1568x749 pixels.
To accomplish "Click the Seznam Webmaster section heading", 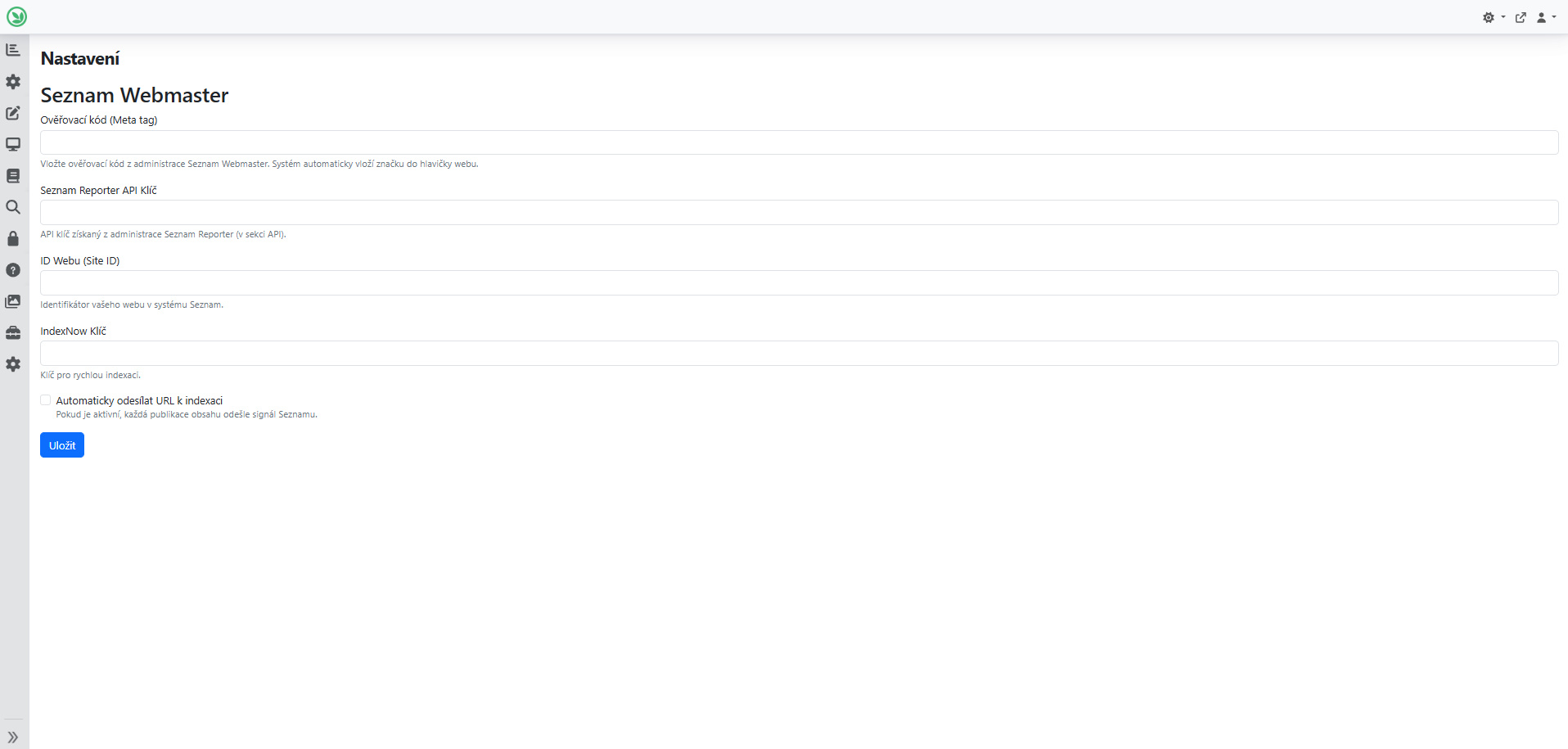I will pyautogui.click(x=134, y=95).
